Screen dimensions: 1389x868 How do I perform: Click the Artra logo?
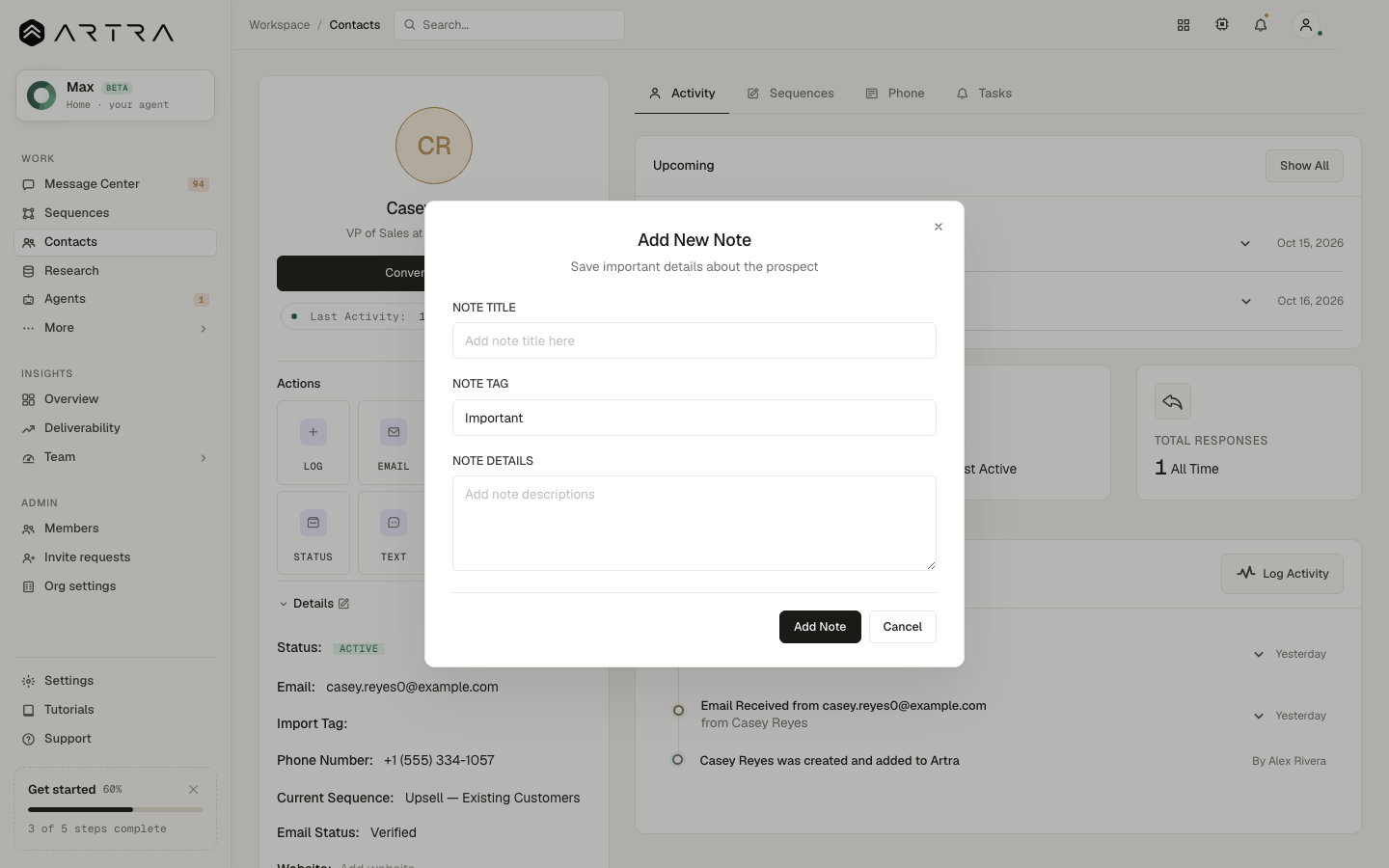pyautogui.click(x=96, y=33)
